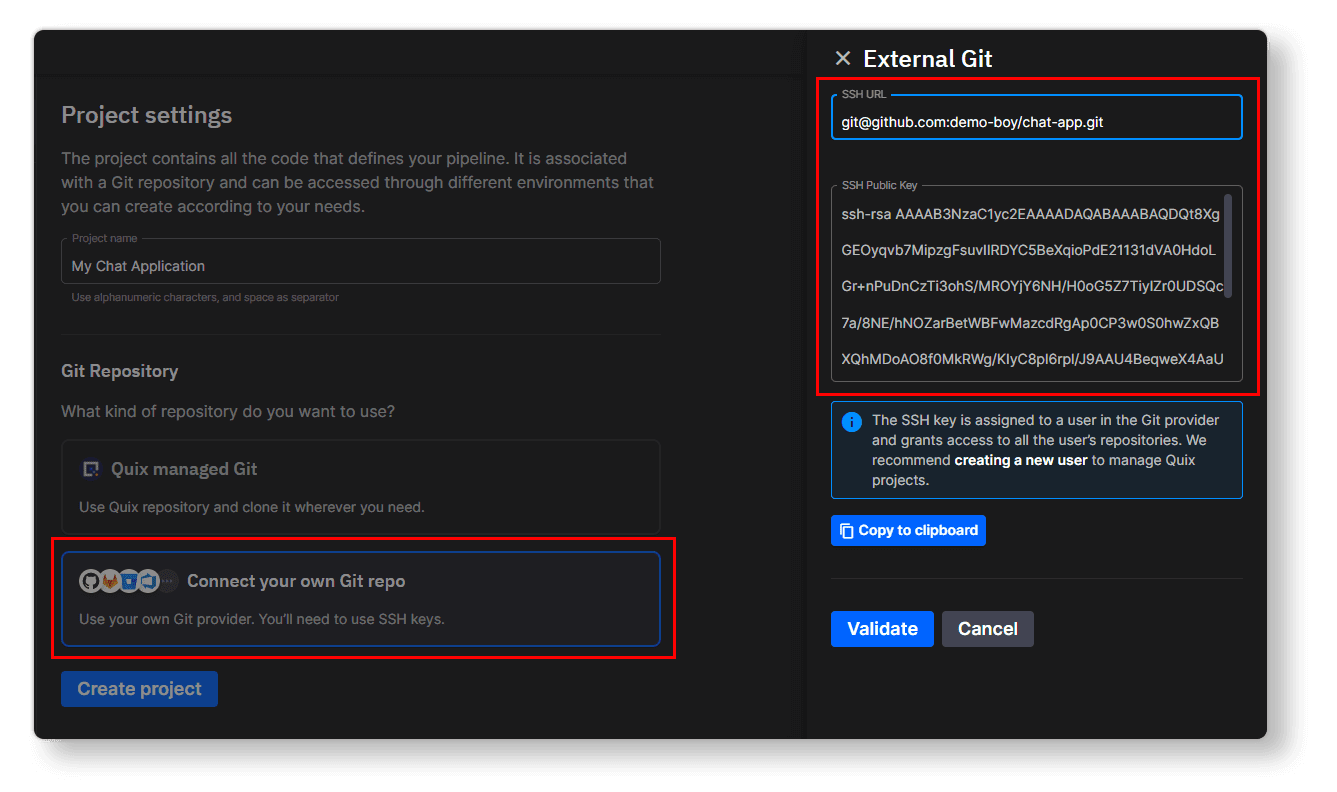Screen dimensions: 1337x792
Task: Close the External Git panel with the X
Action: [843, 58]
